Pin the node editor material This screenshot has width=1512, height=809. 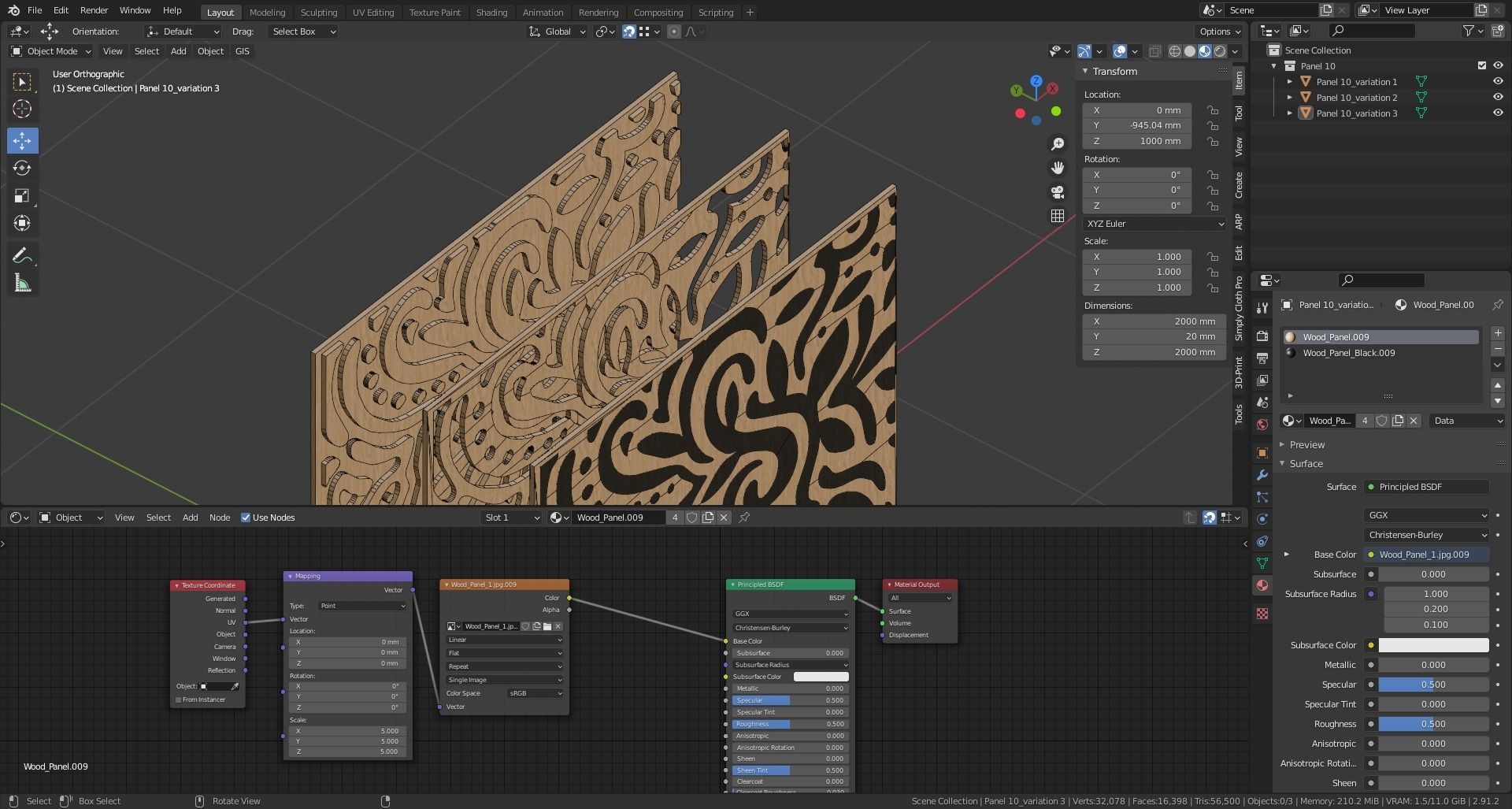(x=744, y=518)
